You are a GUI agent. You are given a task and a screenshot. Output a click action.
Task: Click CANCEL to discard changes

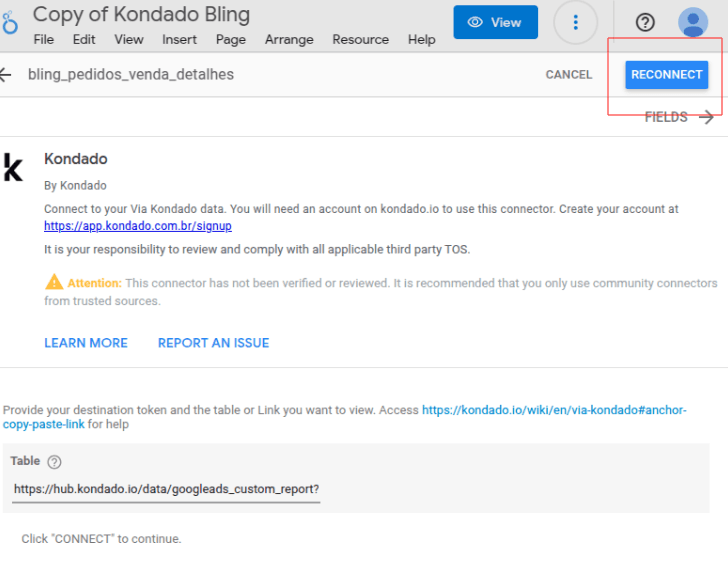pos(568,75)
